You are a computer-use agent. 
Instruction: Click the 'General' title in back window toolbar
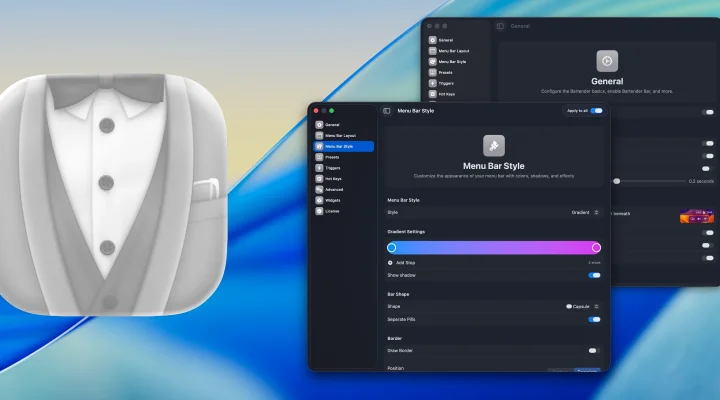pos(520,26)
